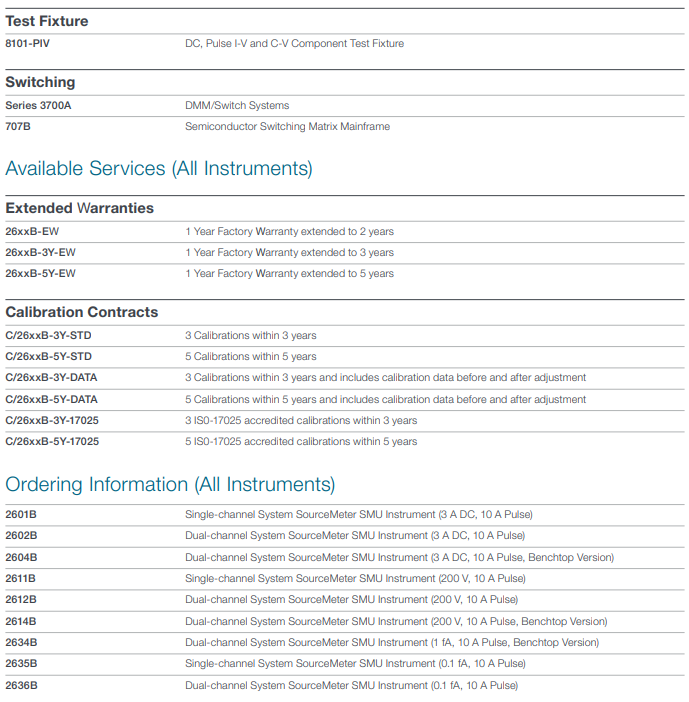This screenshot has height=702, width=689.
Task: Click the '3 A DC, 10 A Pulse, Benchtop Version' description
Action: 400,557
